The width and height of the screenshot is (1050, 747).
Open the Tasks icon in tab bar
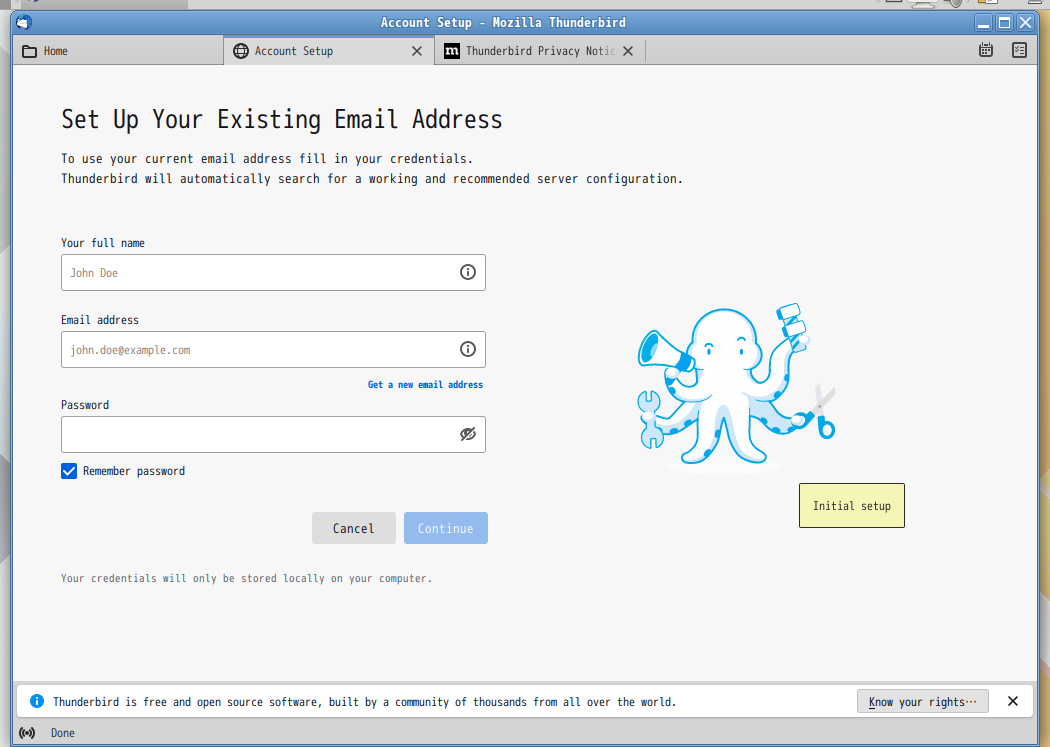pyautogui.click(x=1019, y=50)
